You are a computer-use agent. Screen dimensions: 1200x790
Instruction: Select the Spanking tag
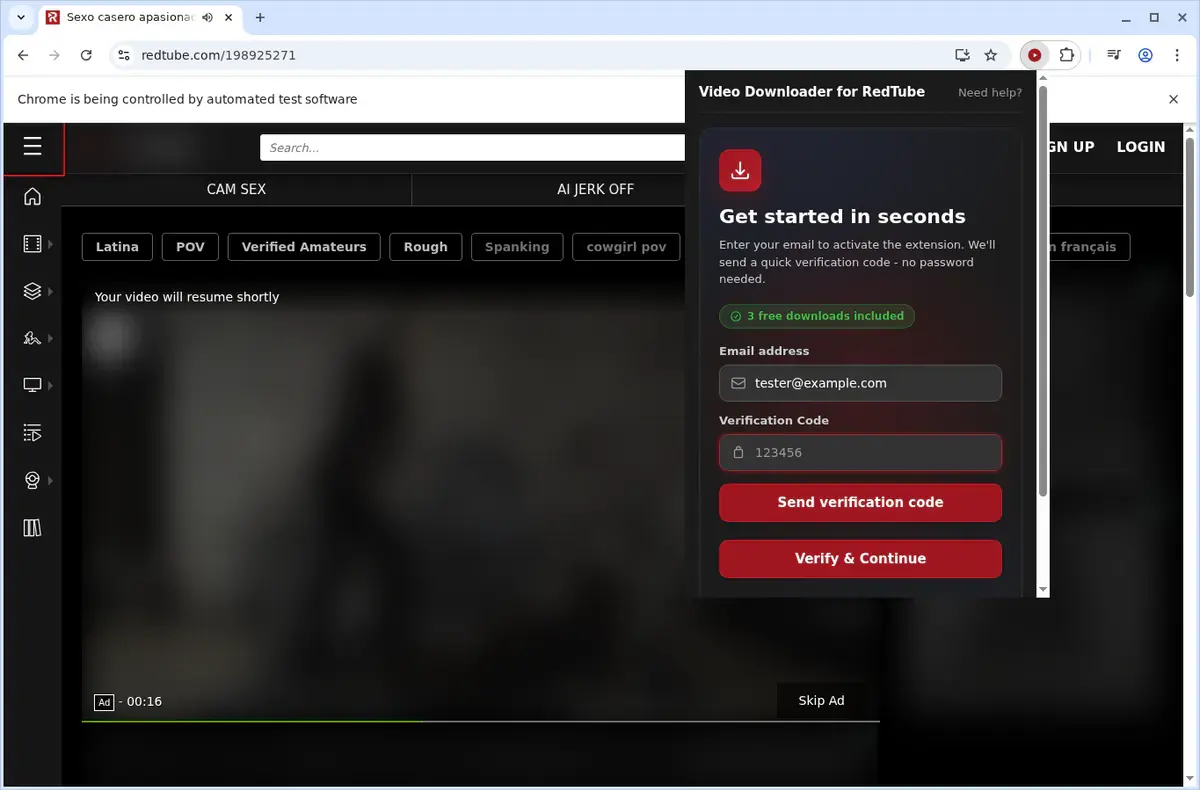tap(517, 247)
